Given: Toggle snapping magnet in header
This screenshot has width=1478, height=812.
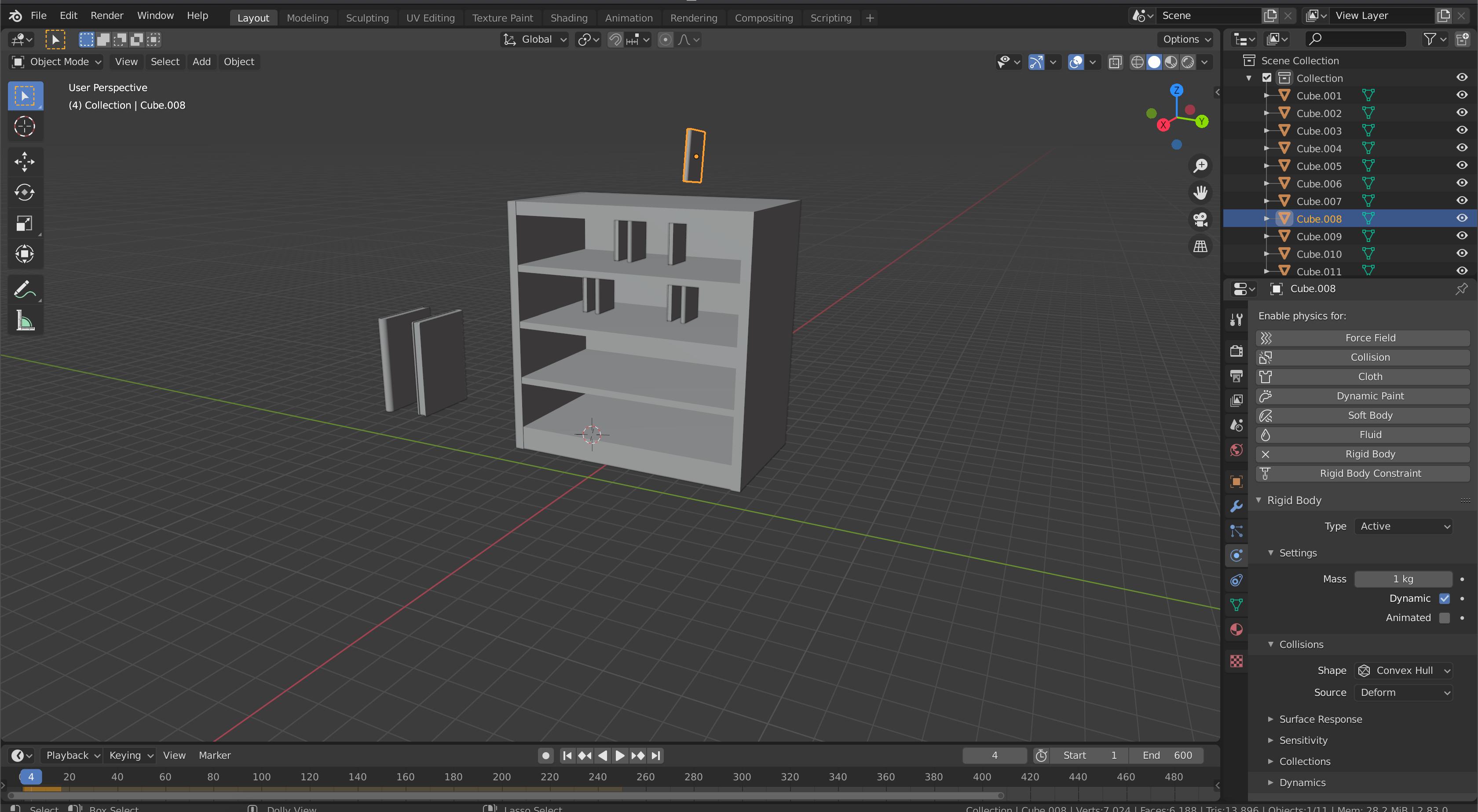Looking at the screenshot, I should [x=615, y=40].
